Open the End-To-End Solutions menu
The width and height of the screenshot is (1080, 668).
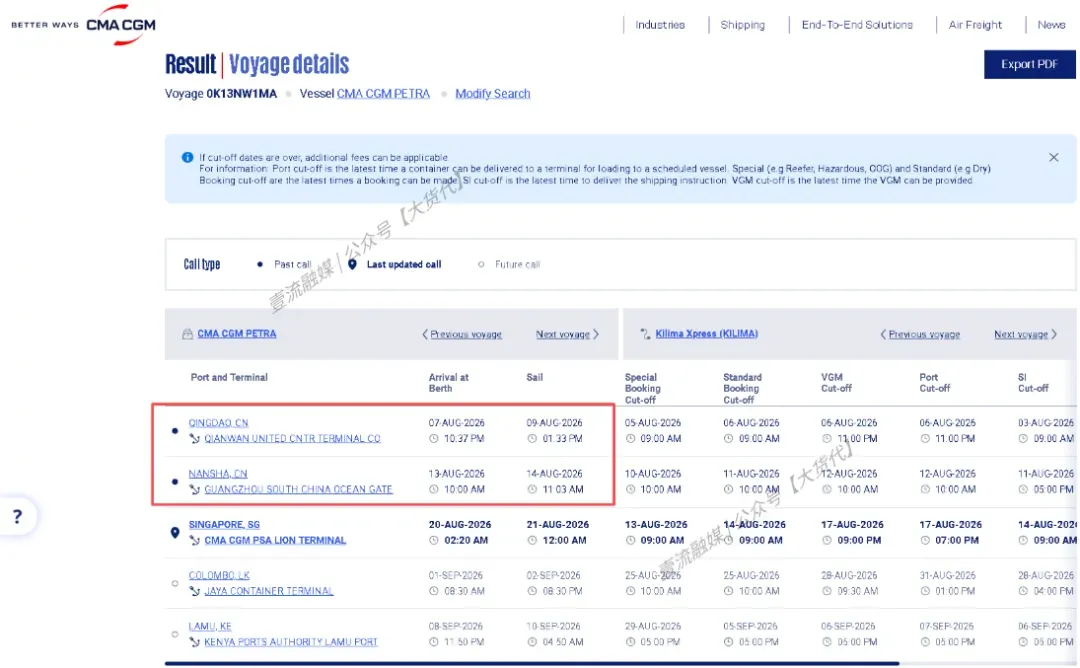[857, 25]
